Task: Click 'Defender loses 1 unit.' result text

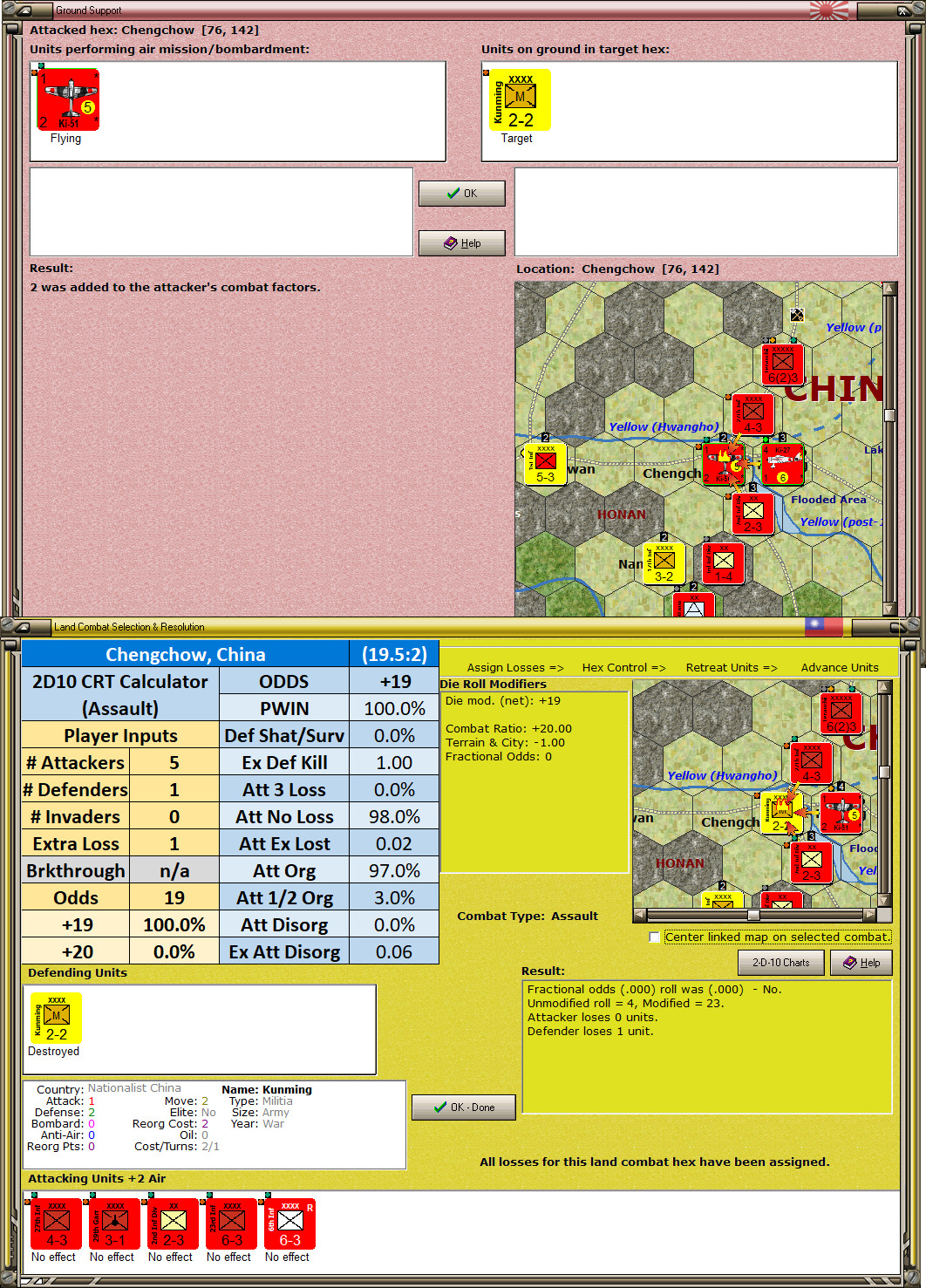Action: tap(590, 1032)
